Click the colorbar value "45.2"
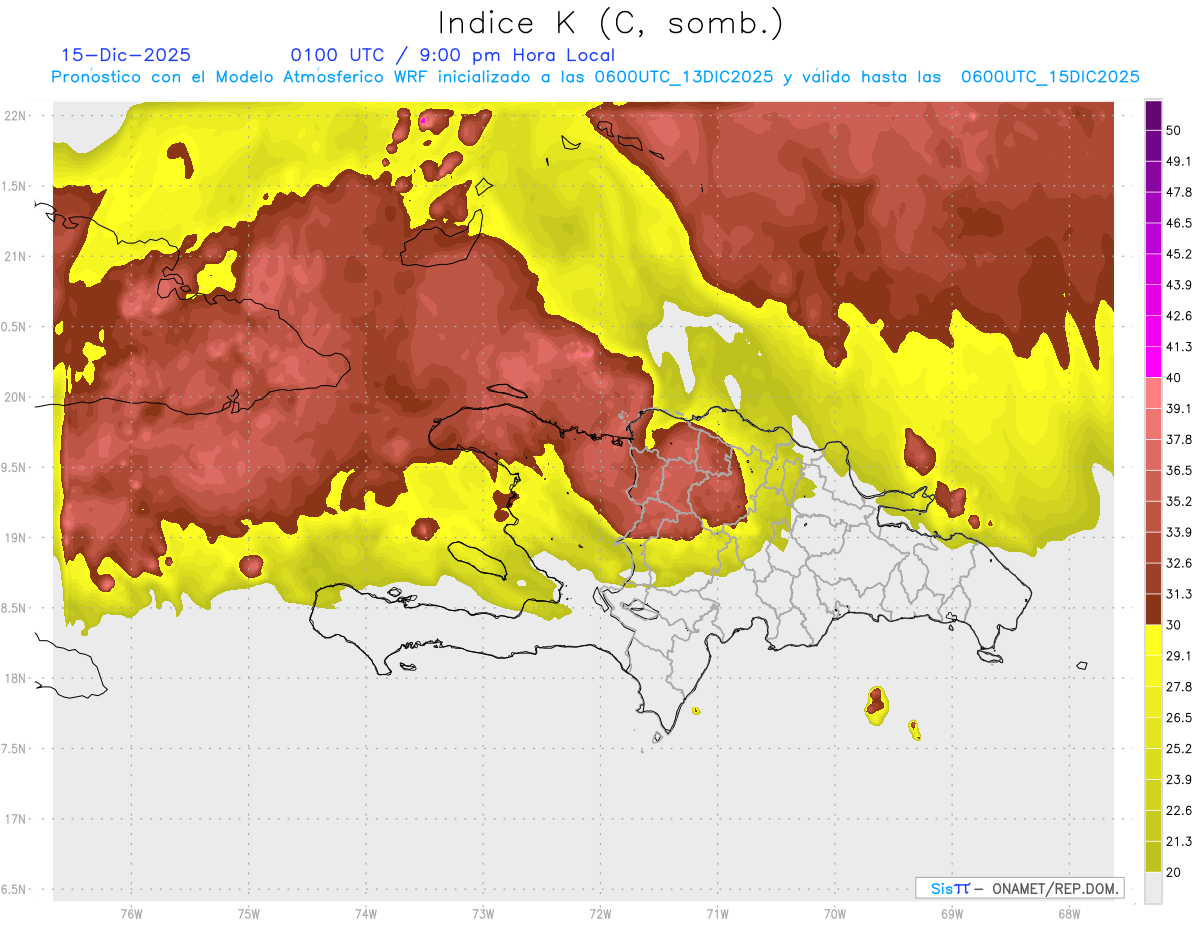The width and height of the screenshot is (1200, 927). click(1179, 254)
